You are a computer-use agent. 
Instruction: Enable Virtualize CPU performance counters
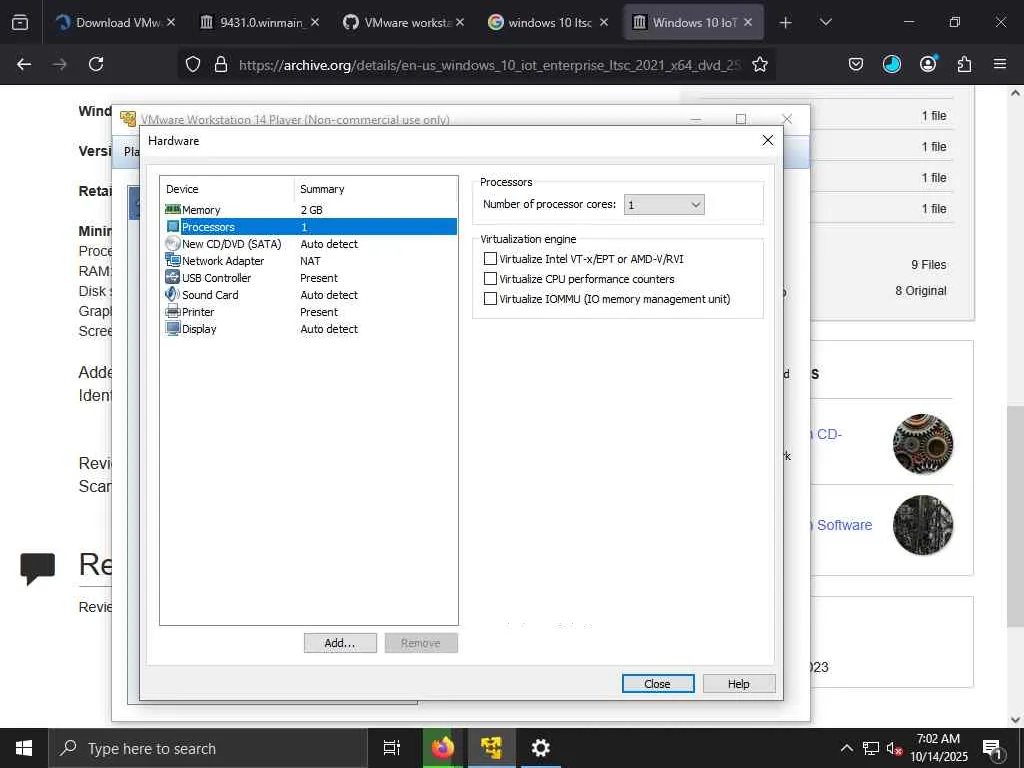(490, 279)
